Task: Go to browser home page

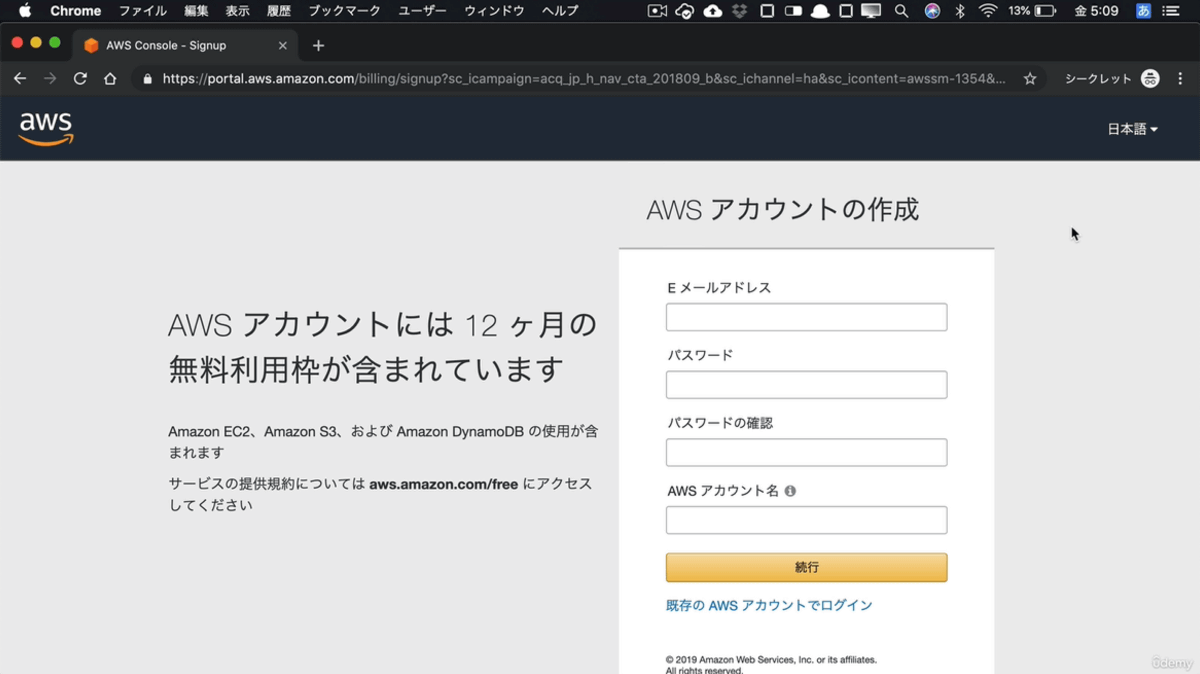Action: point(110,78)
